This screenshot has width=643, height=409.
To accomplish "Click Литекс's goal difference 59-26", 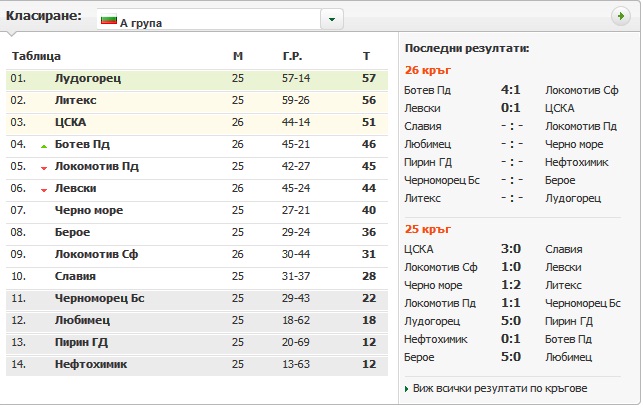I will (x=296, y=101).
